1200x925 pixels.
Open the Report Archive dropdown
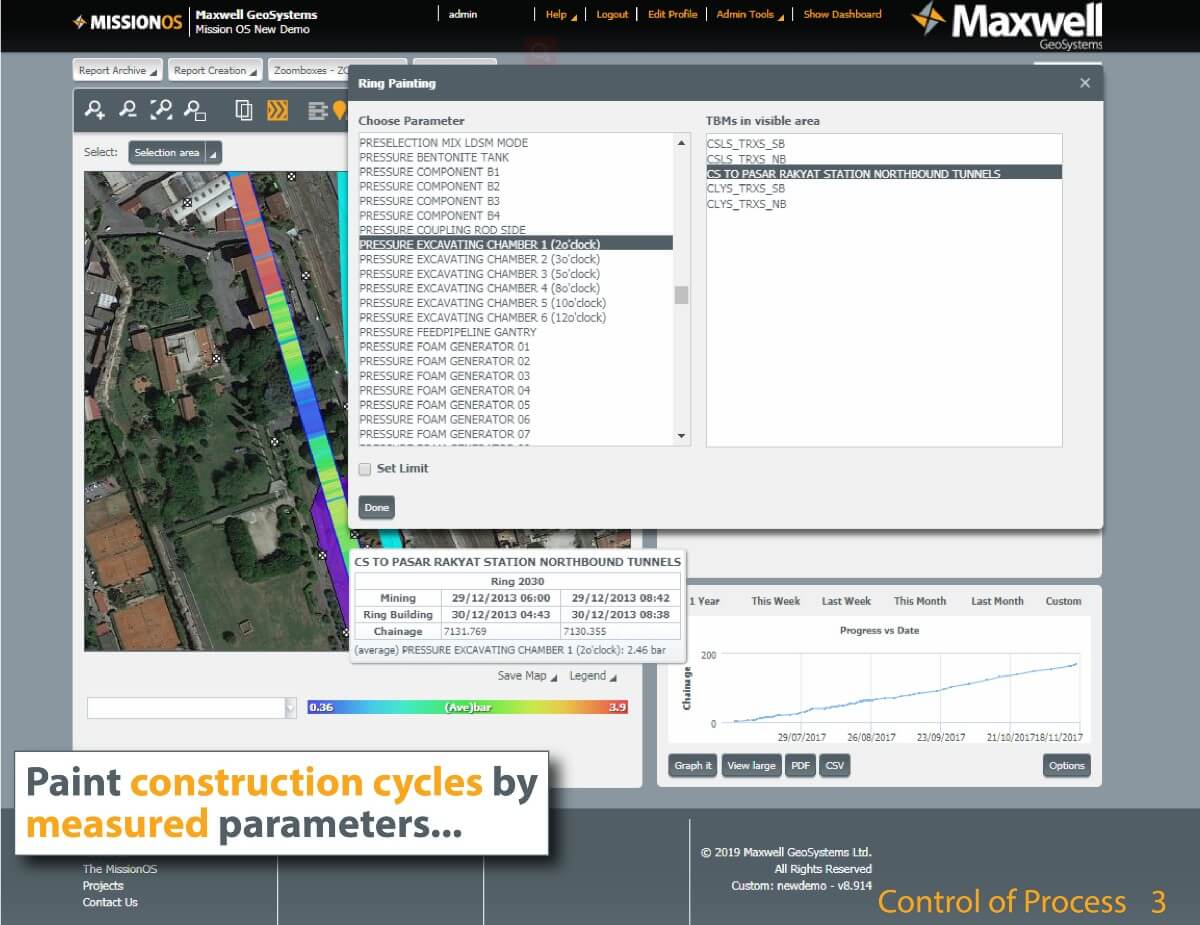(x=118, y=70)
